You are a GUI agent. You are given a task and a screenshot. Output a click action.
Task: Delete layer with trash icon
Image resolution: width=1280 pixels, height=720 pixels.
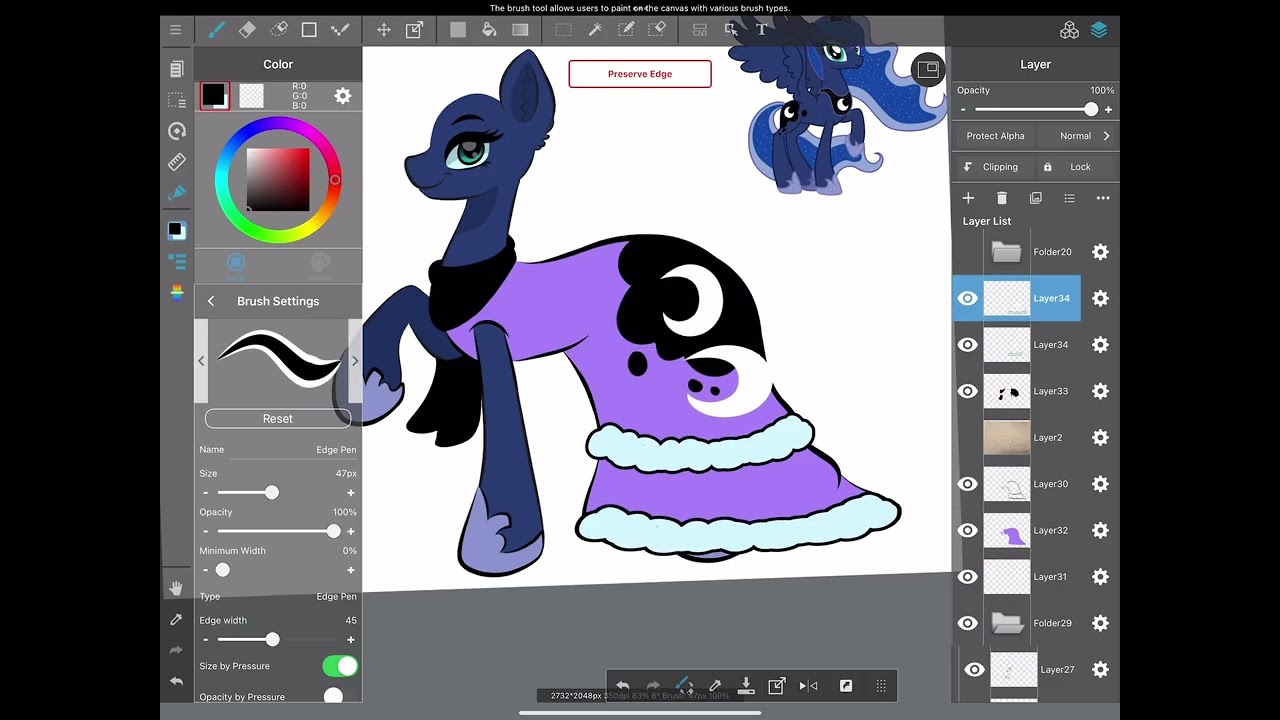coord(1002,198)
